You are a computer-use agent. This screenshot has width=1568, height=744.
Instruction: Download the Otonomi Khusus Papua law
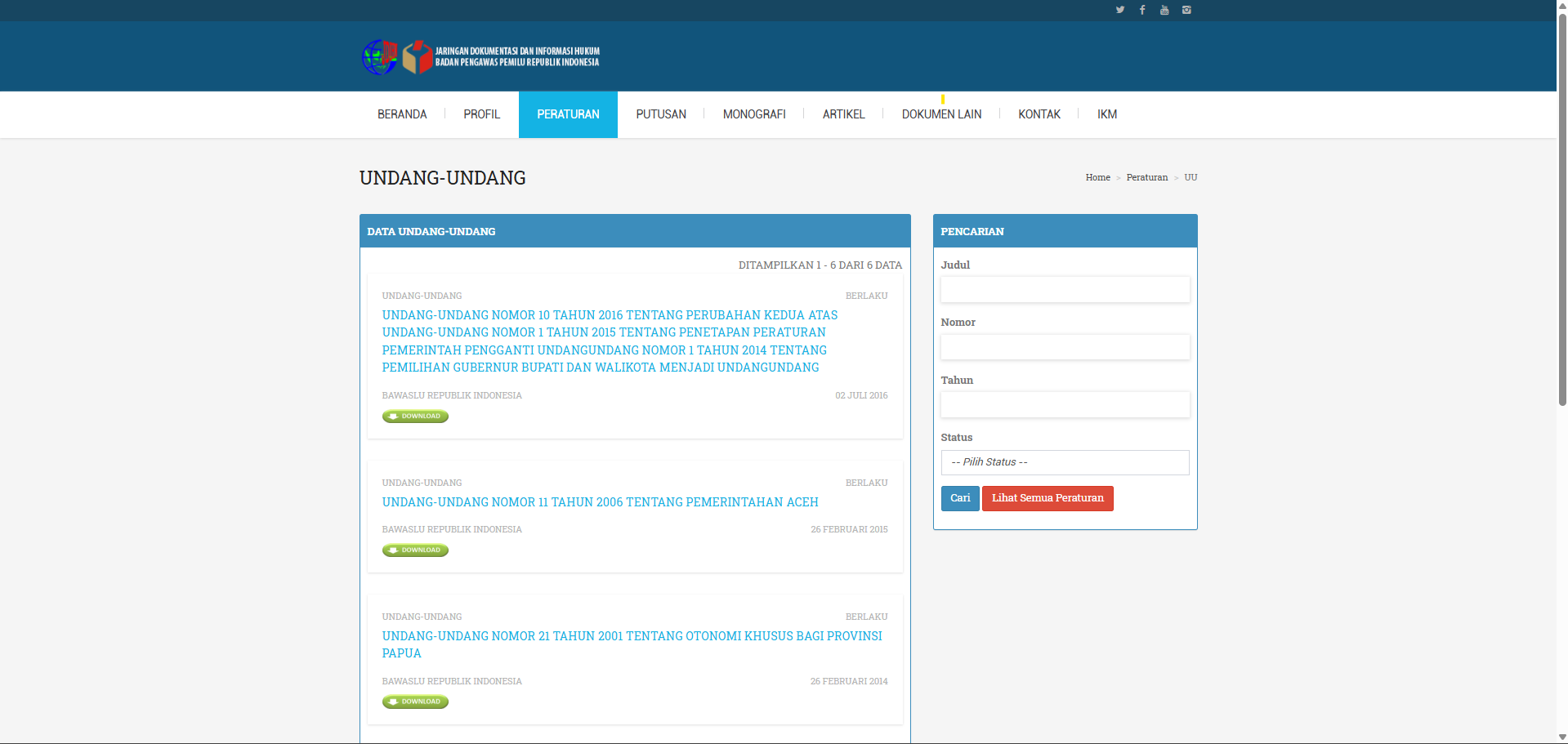pyautogui.click(x=415, y=702)
